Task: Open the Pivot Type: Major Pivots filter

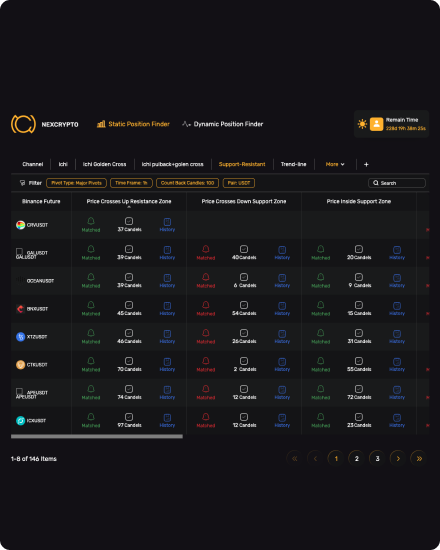Action: point(76,183)
